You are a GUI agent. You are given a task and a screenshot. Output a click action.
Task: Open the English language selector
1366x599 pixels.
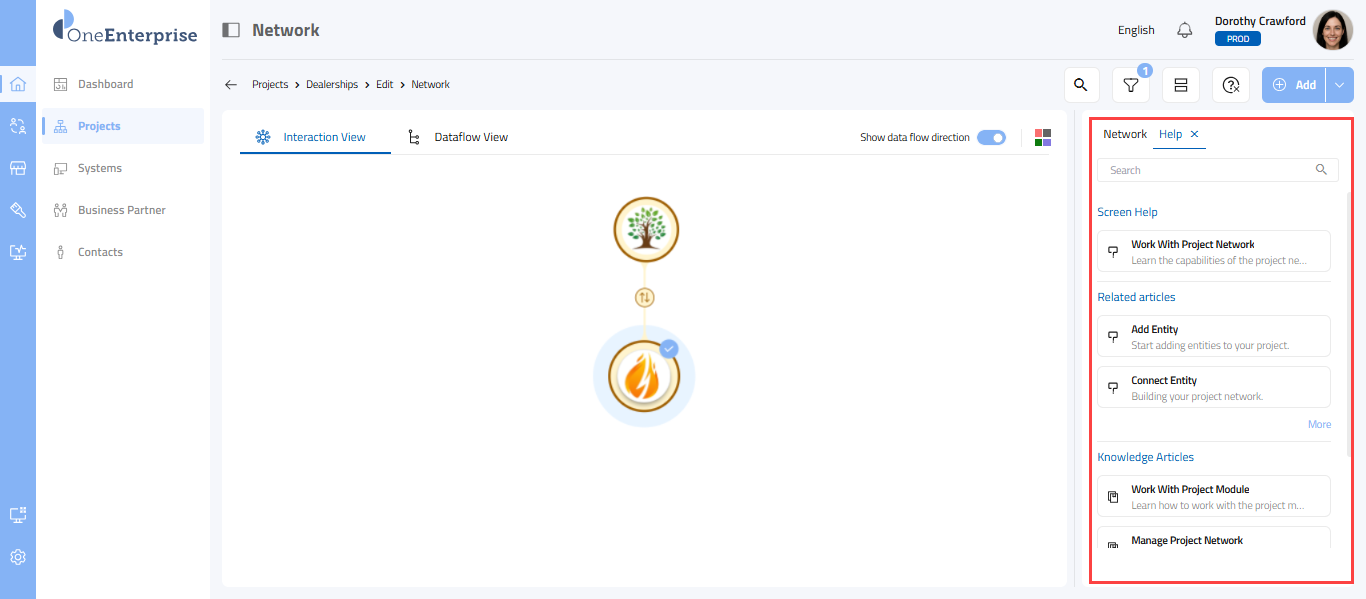[1136, 30]
